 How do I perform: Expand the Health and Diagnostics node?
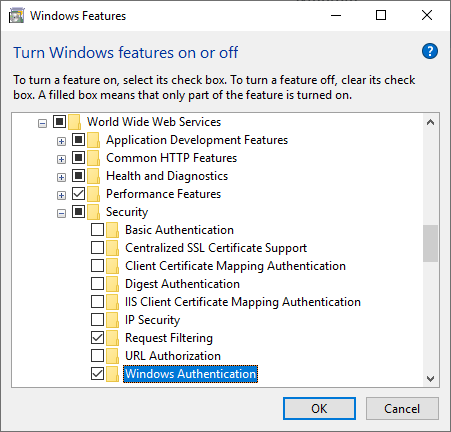click(x=61, y=178)
